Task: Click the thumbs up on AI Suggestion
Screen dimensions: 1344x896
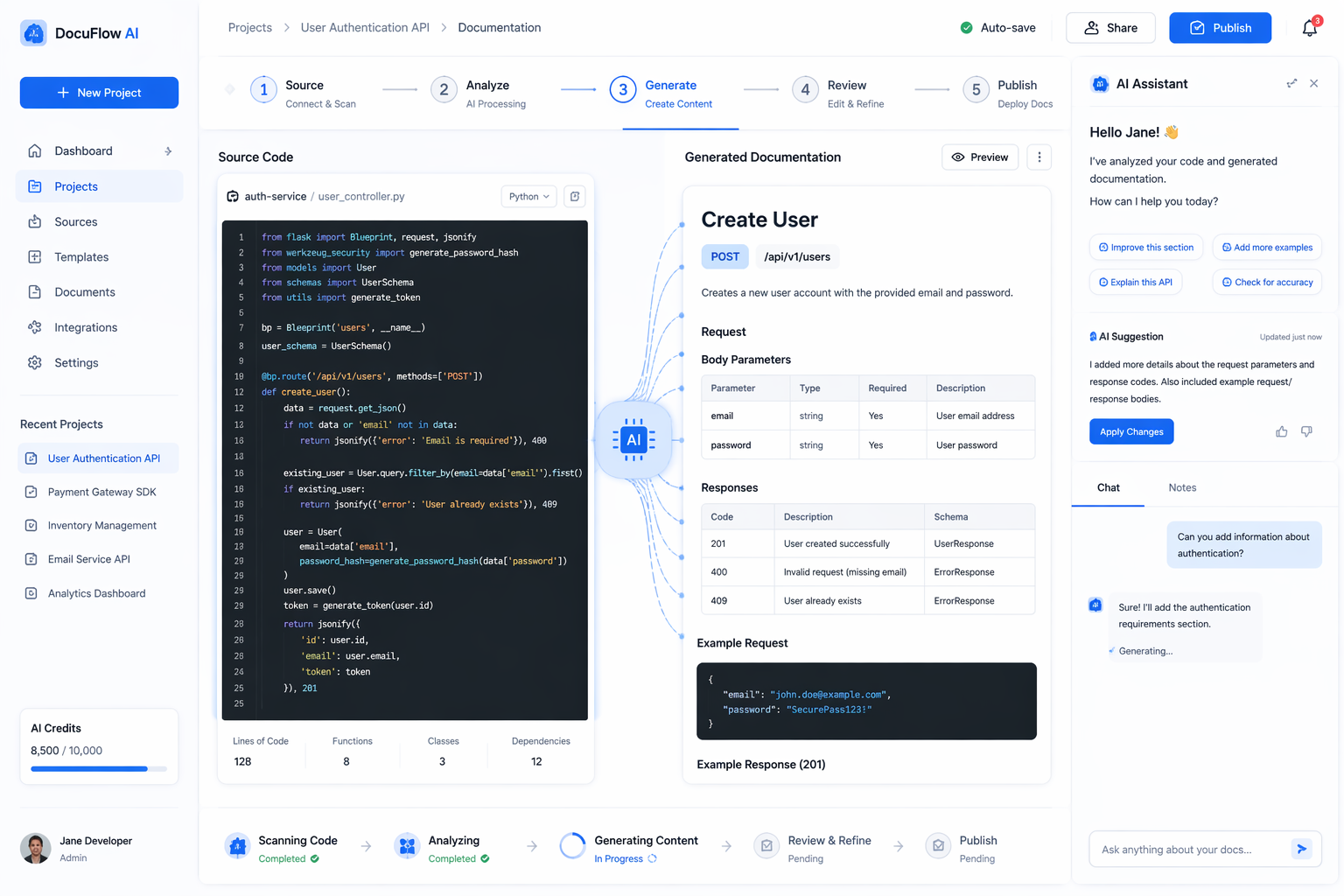Action: point(1281,431)
